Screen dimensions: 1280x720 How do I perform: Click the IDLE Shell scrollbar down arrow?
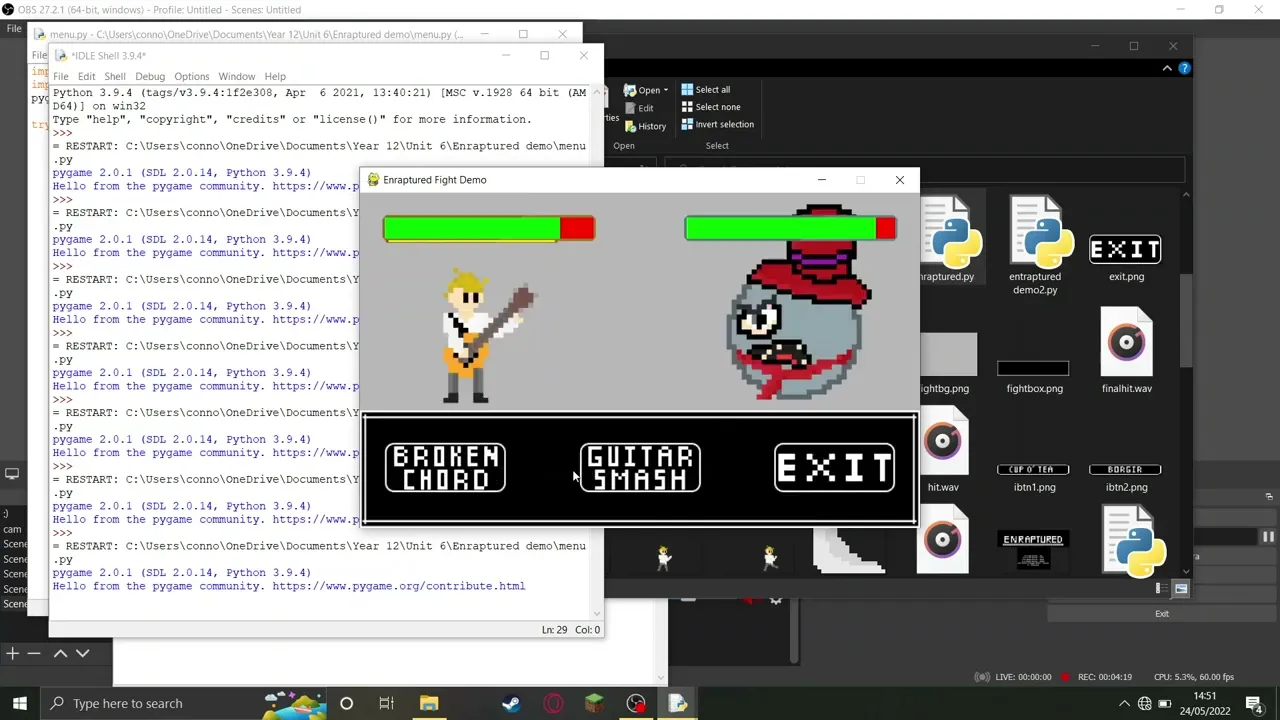(598, 614)
